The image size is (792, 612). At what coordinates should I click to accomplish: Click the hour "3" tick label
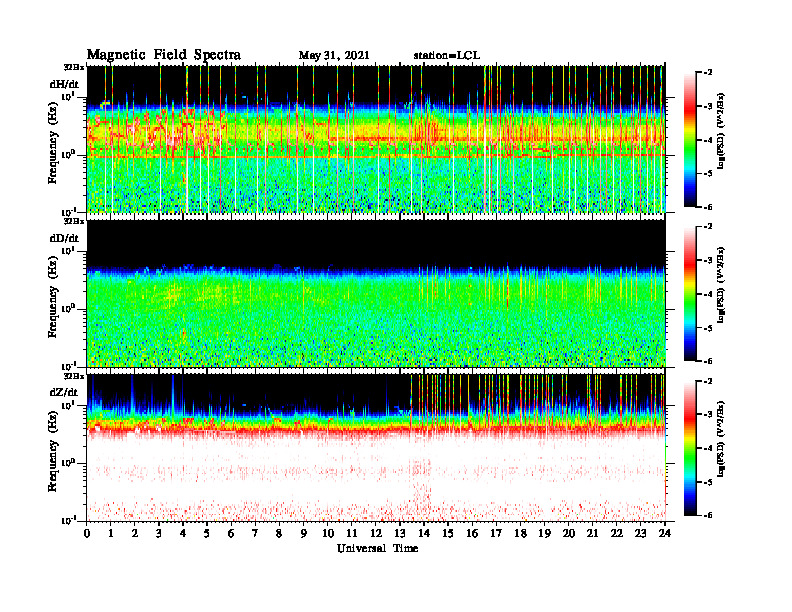tap(159, 533)
